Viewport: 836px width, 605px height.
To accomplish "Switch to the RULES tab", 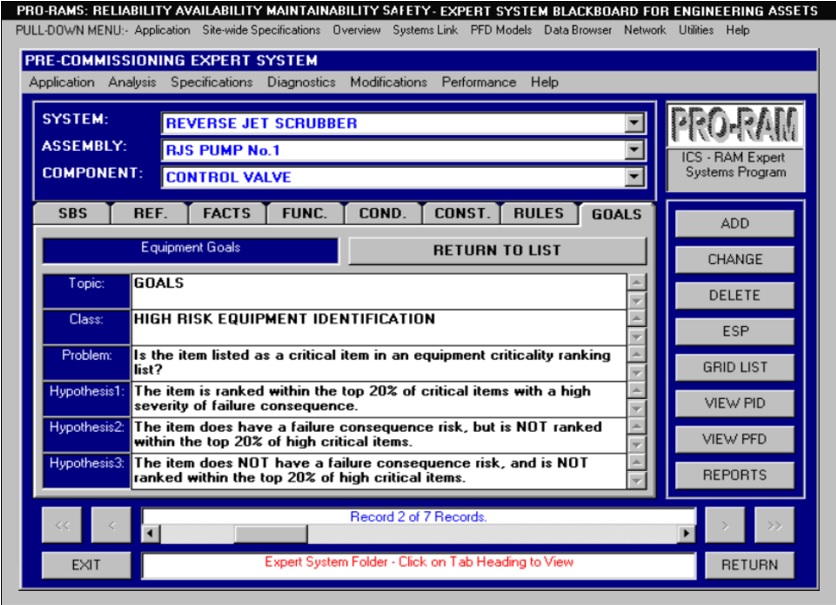I will (x=538, y=213).
